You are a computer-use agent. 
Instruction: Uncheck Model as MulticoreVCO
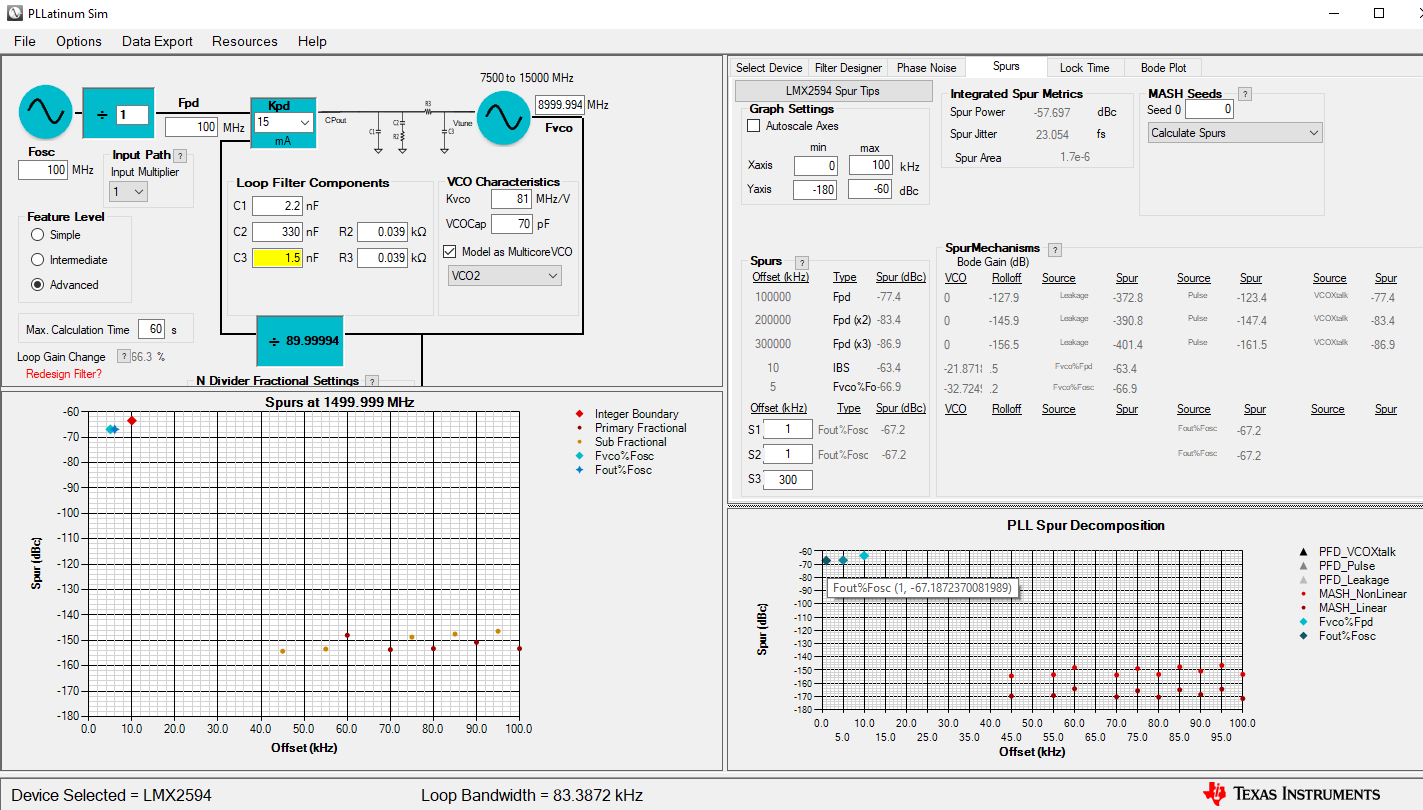pyautogui.click(x=449, y=252)
